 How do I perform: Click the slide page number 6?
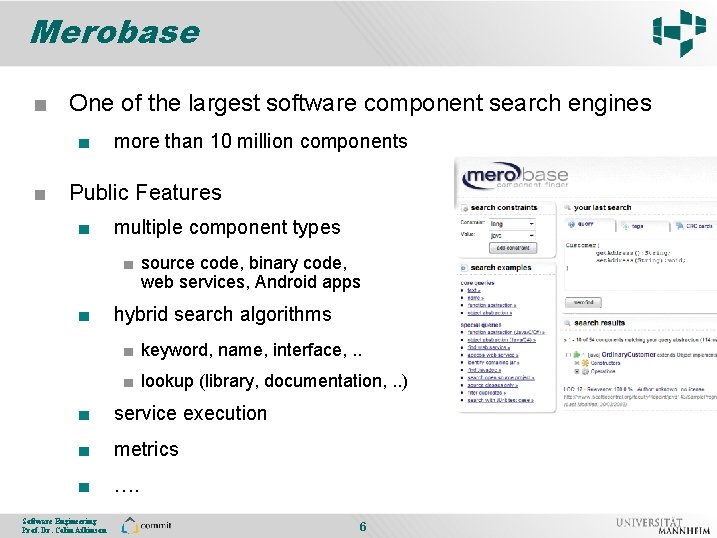click(363, 527)
